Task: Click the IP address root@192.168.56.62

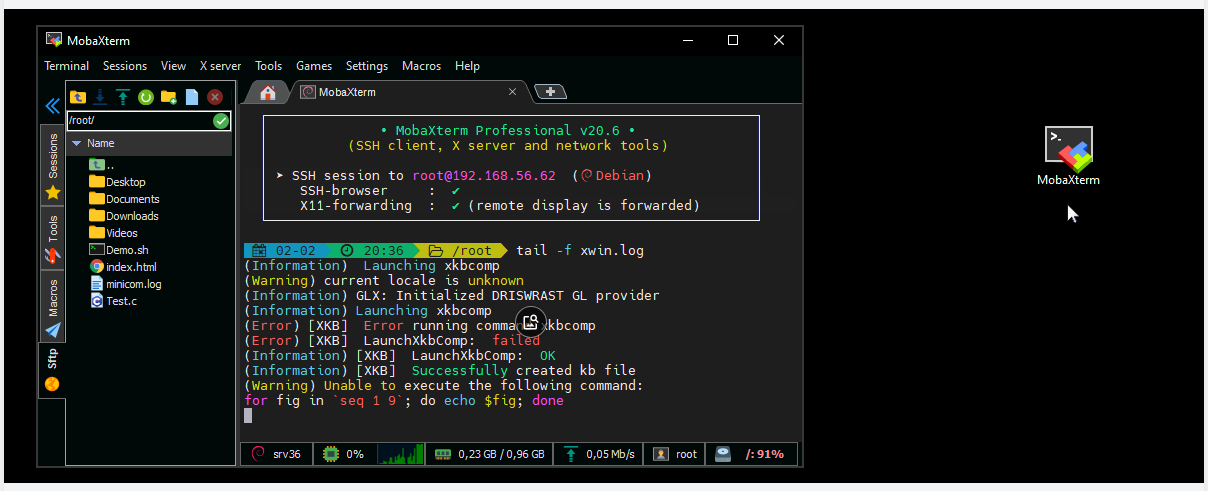Action: click(x=484, y=175)
